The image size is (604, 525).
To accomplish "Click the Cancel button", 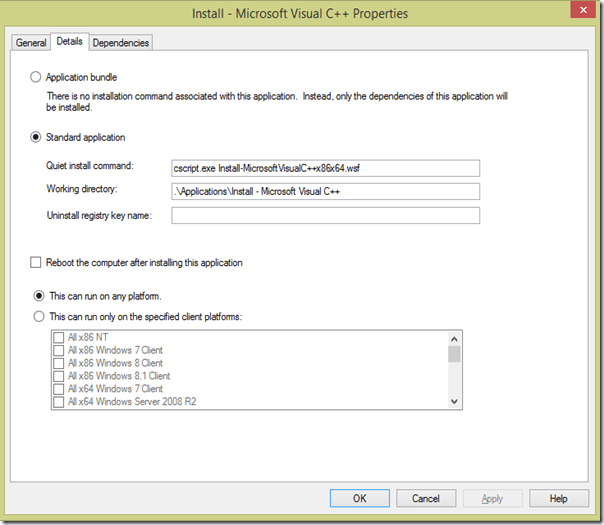I will tap(426, 498).
